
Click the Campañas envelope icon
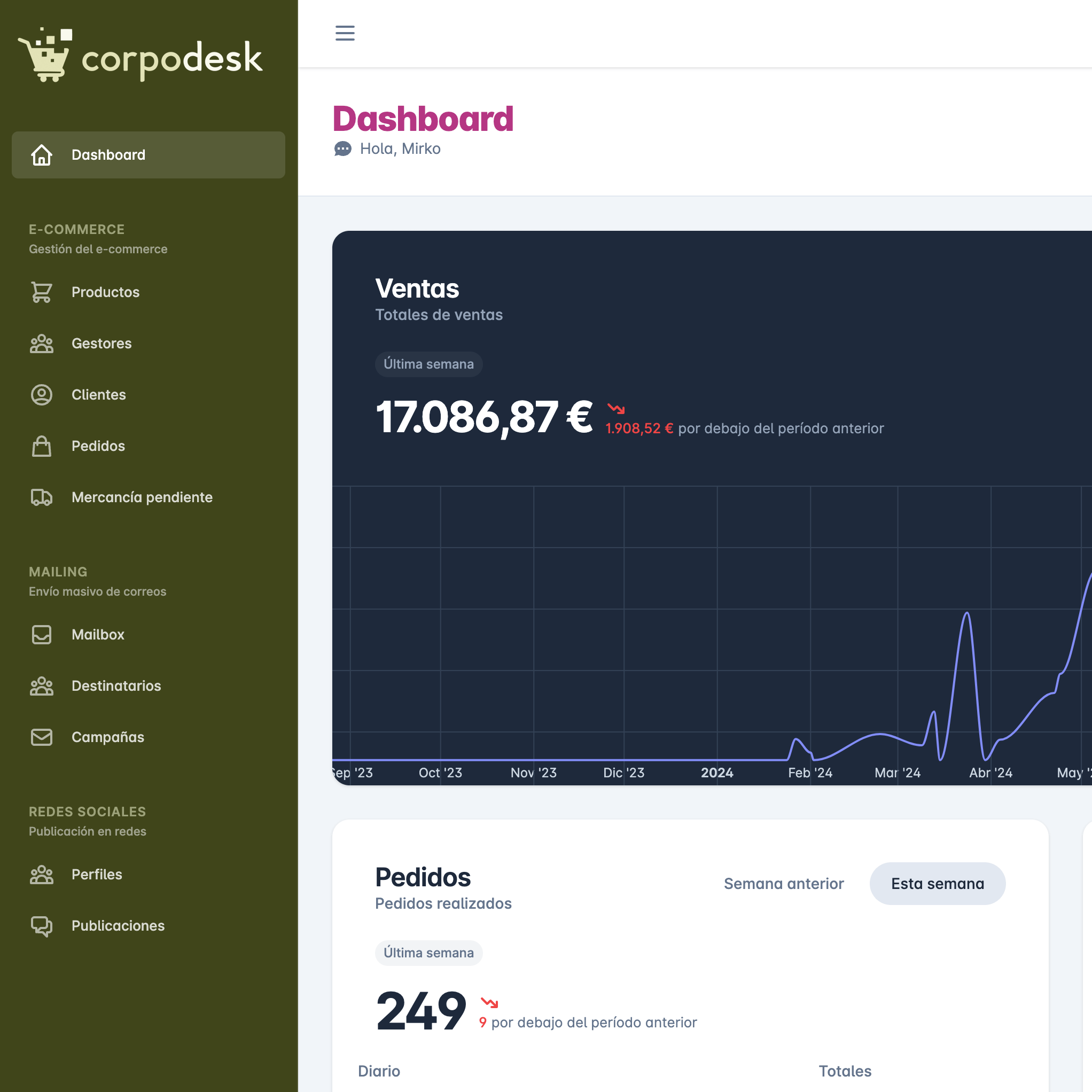click(41, 737)
